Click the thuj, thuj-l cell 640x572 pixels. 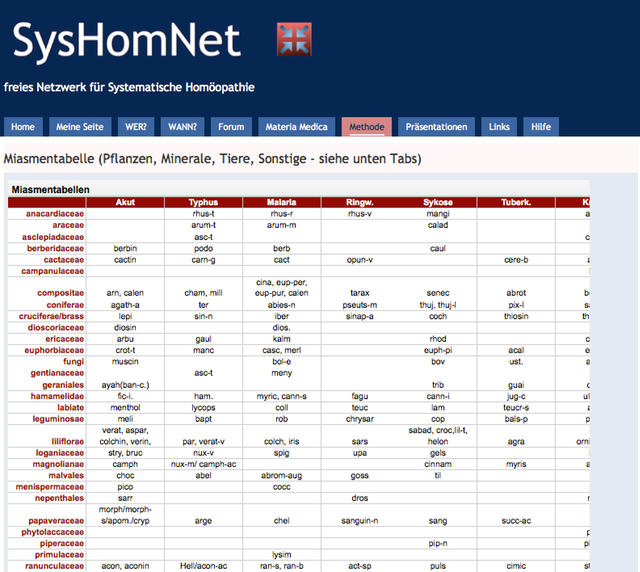click(438, 305)
